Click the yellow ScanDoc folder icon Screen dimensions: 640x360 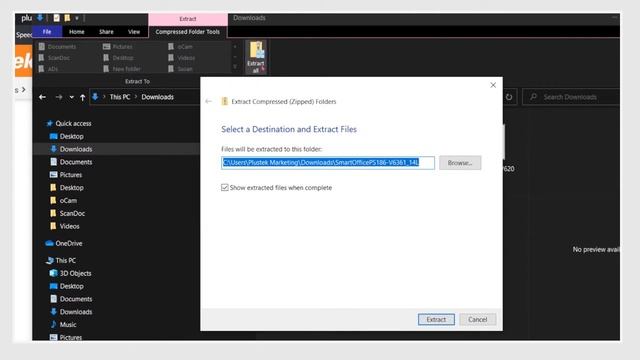53,213
